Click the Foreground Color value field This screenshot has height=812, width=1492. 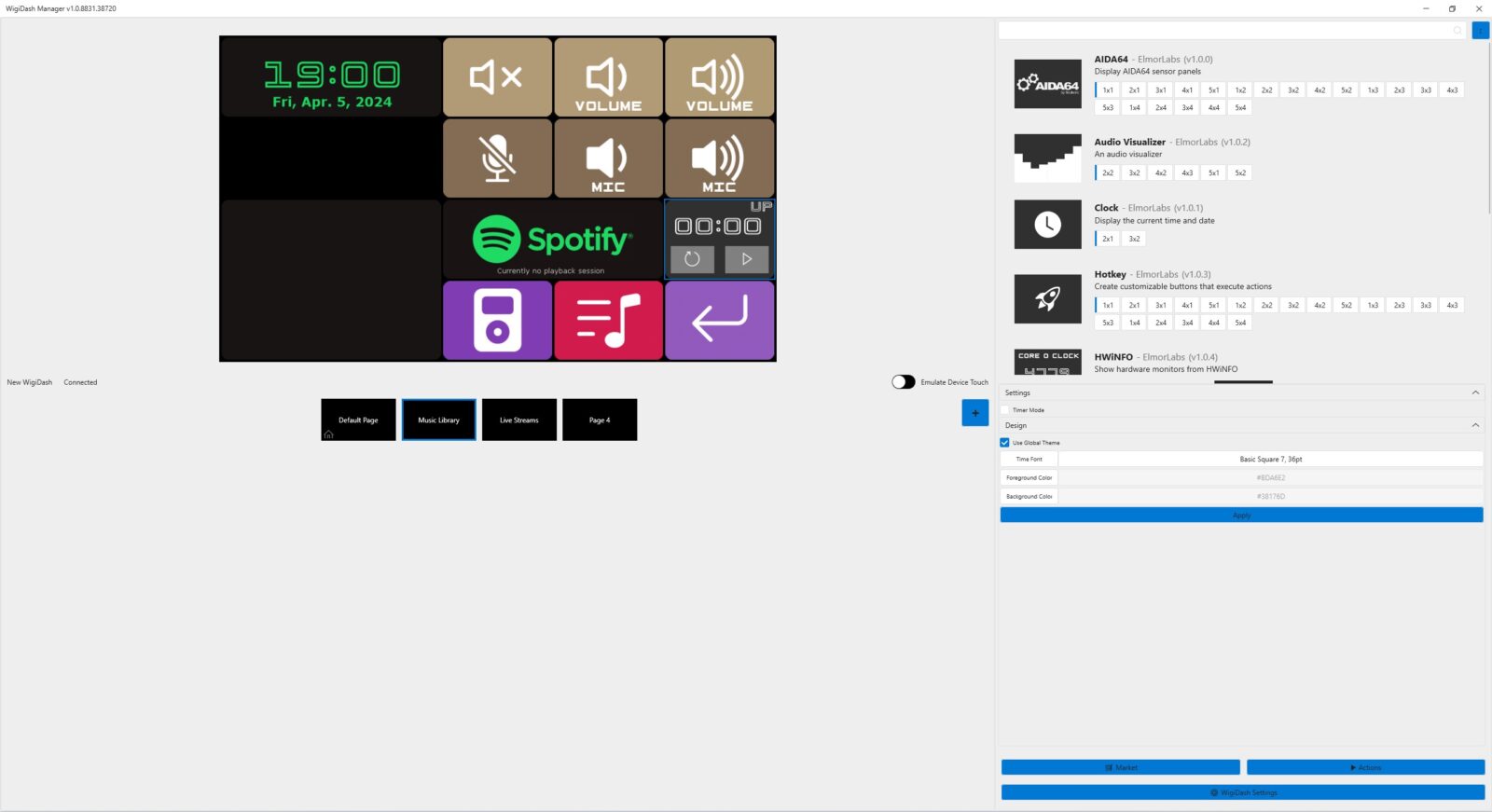1270,478
